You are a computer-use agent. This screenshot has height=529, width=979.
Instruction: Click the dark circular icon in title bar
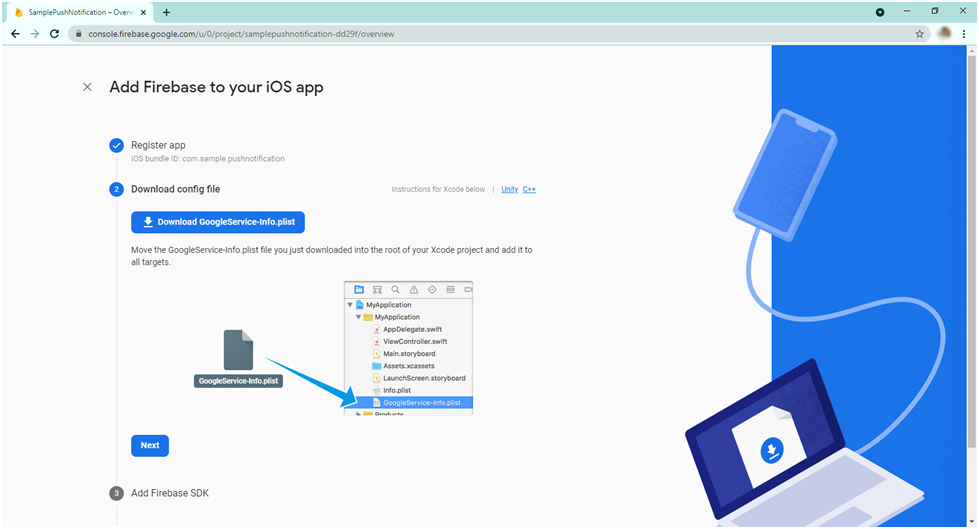[x=880, y=12]
